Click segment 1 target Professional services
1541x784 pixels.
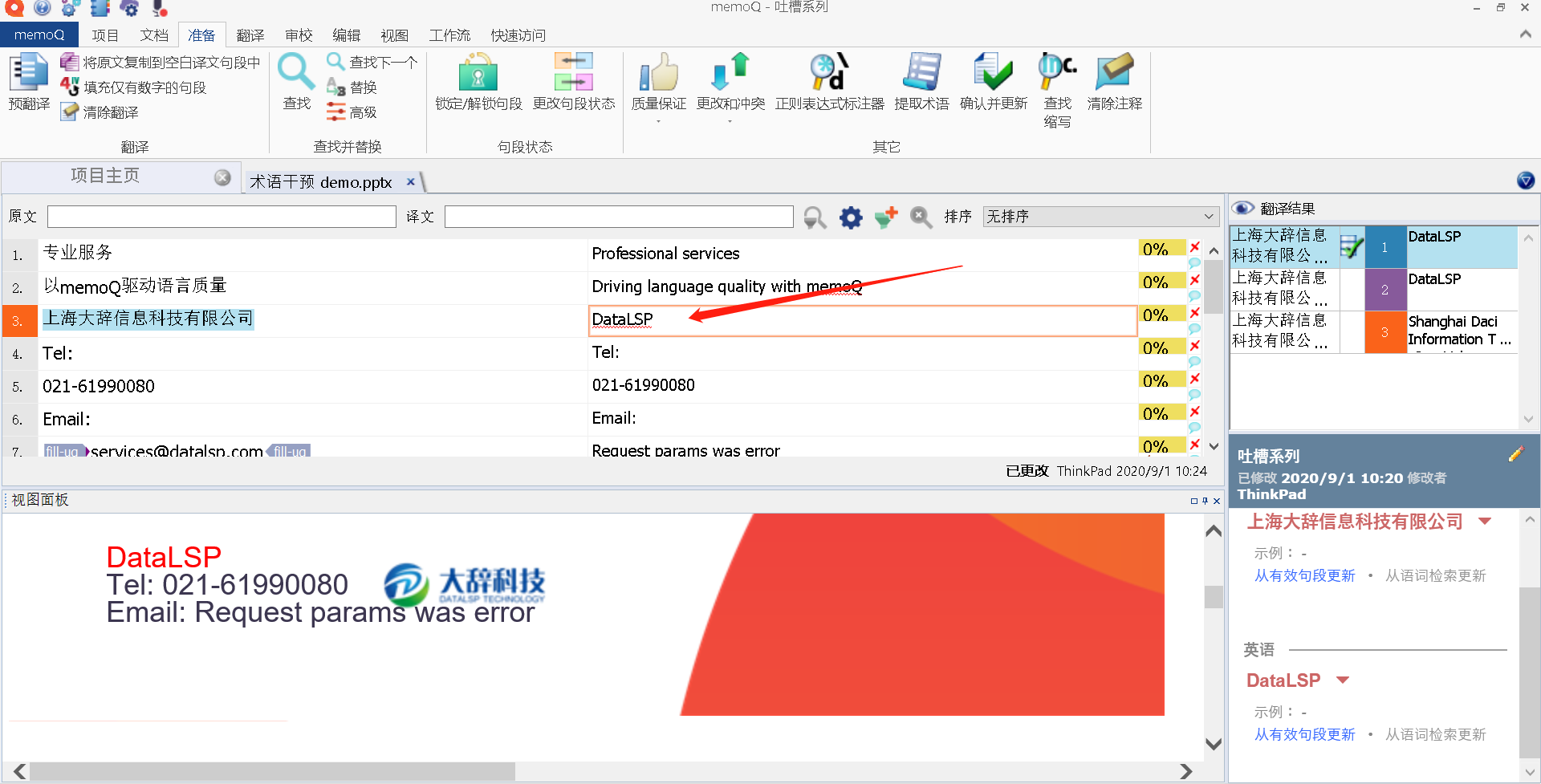pyautogui.click(x=665, y=254)
